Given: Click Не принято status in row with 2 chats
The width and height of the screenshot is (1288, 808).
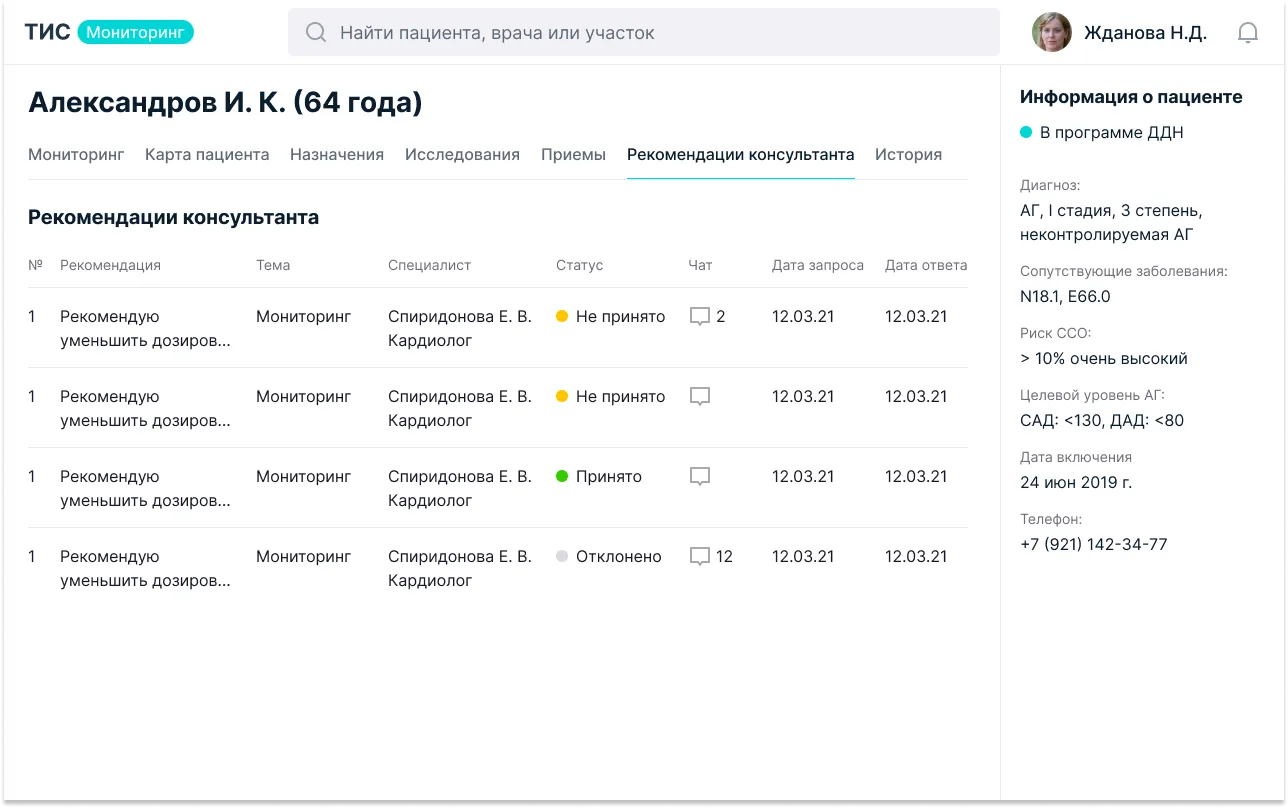Looking at the screenshot, I should coord(621,317).
